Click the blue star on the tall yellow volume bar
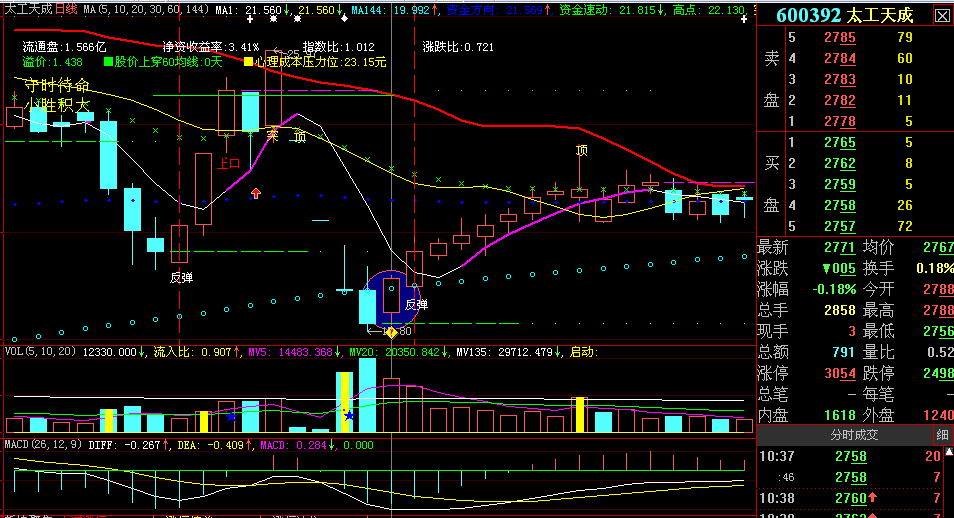954x518 pixels. [349, 416]
